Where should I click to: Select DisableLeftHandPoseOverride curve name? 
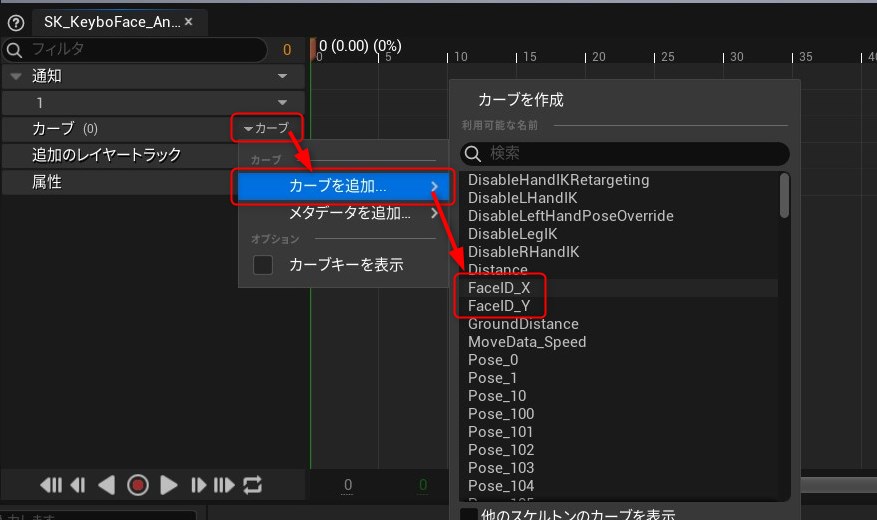point(570,216)
